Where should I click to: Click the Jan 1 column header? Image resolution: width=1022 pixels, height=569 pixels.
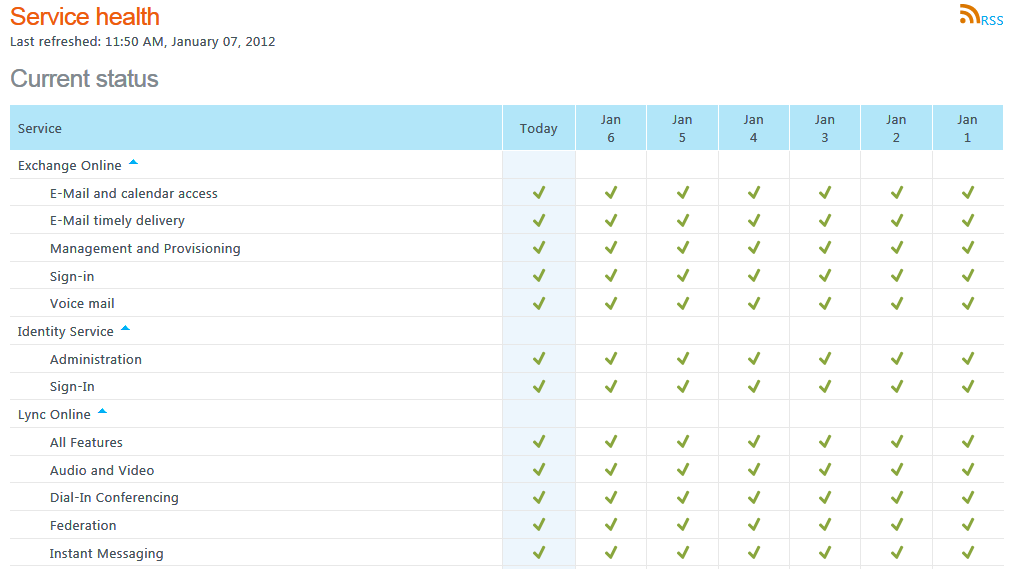[x=968, y=128]
